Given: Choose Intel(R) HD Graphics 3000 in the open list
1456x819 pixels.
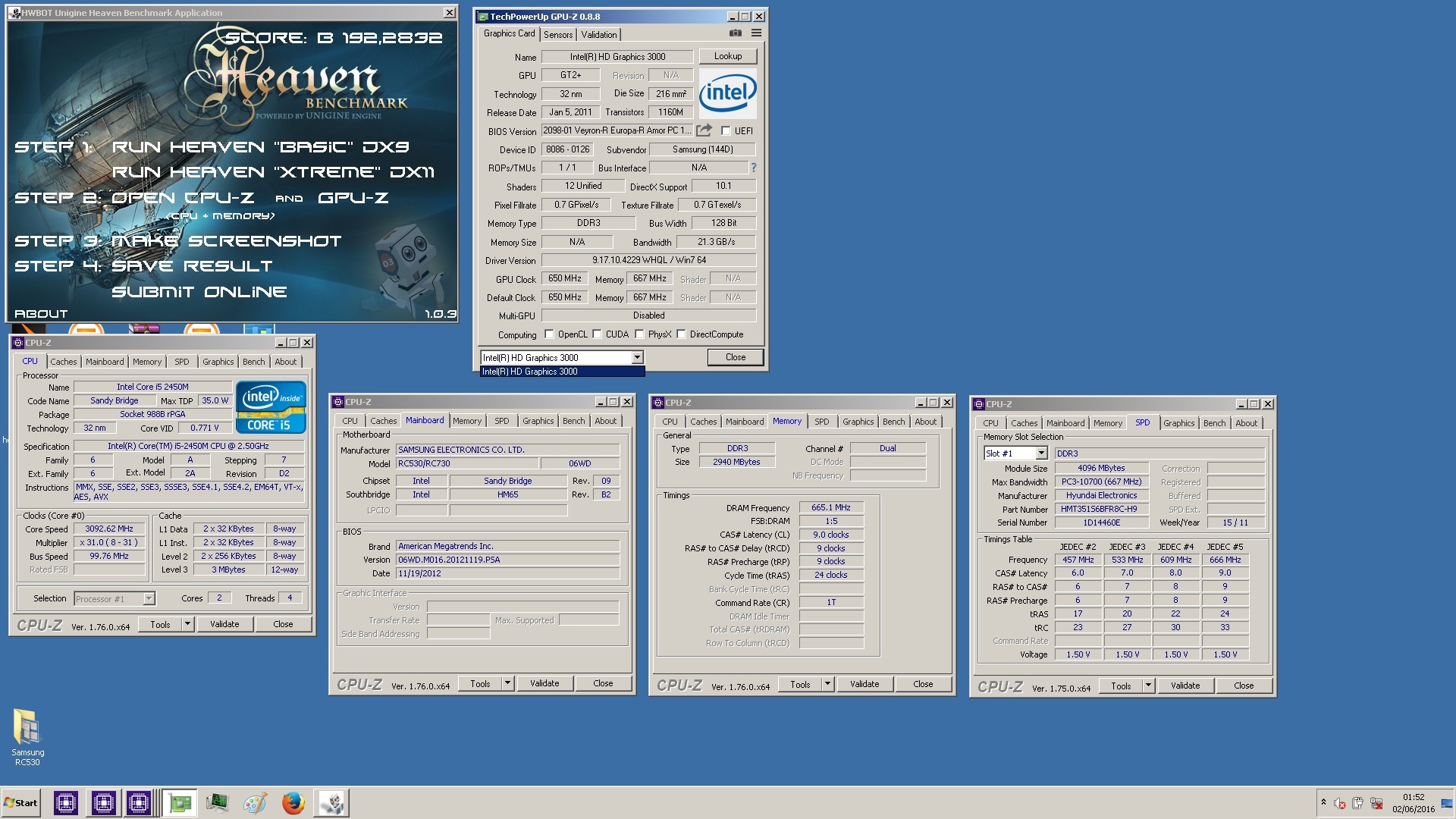Looking at the screenshot, I should (562, 372).
